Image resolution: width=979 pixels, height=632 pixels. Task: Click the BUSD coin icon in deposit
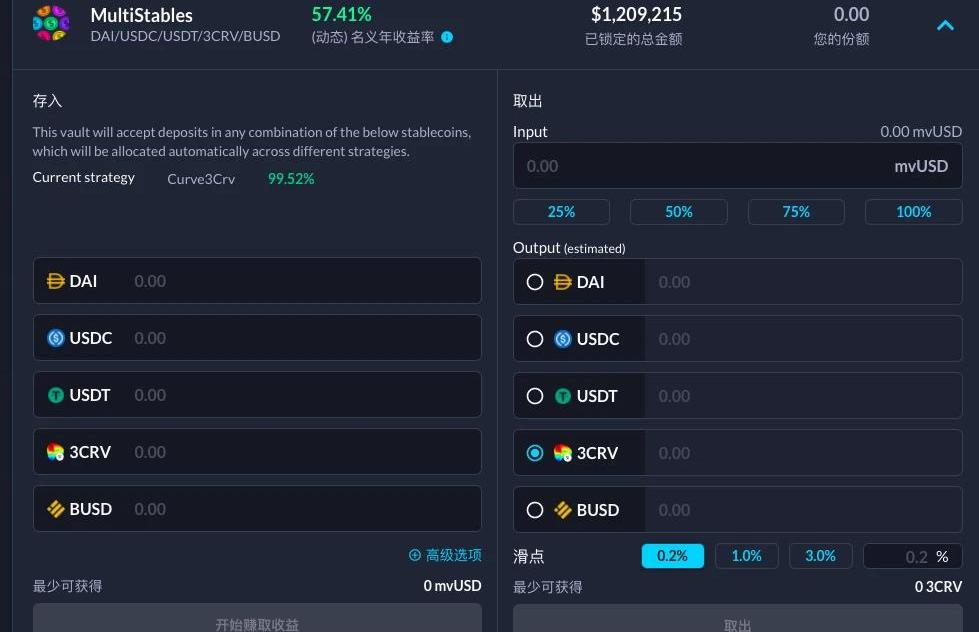tap(56, 509)
